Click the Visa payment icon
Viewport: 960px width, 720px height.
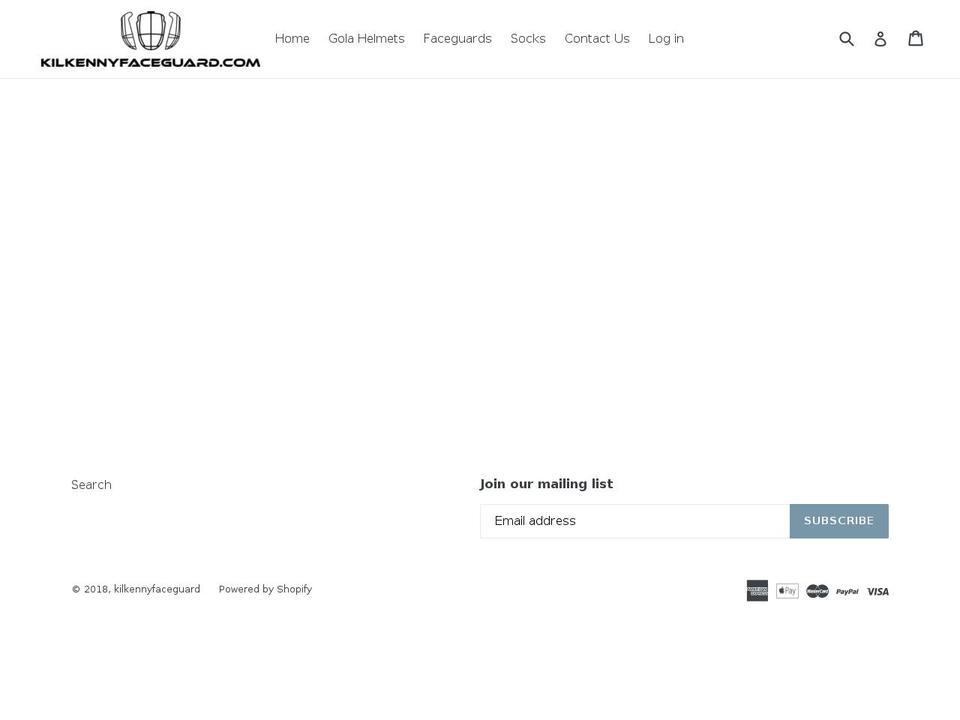[x=877, y=591]
